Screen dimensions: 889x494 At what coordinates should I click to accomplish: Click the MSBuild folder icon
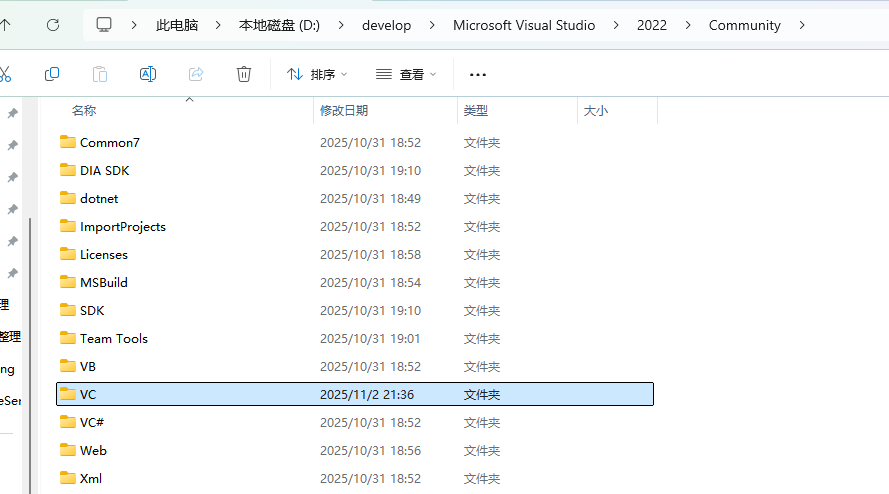67,282
